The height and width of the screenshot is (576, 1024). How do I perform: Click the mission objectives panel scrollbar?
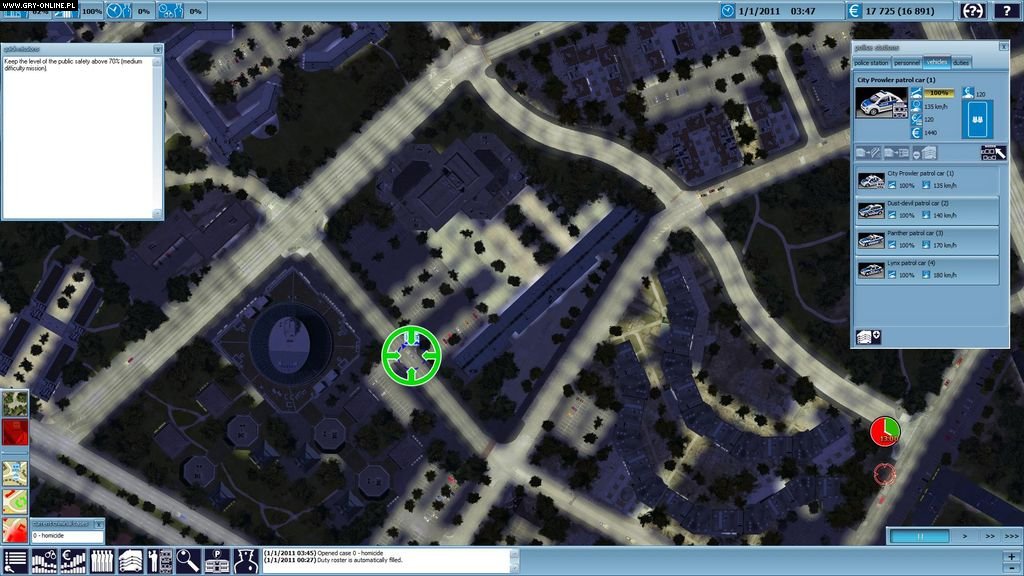coord(157,138)
